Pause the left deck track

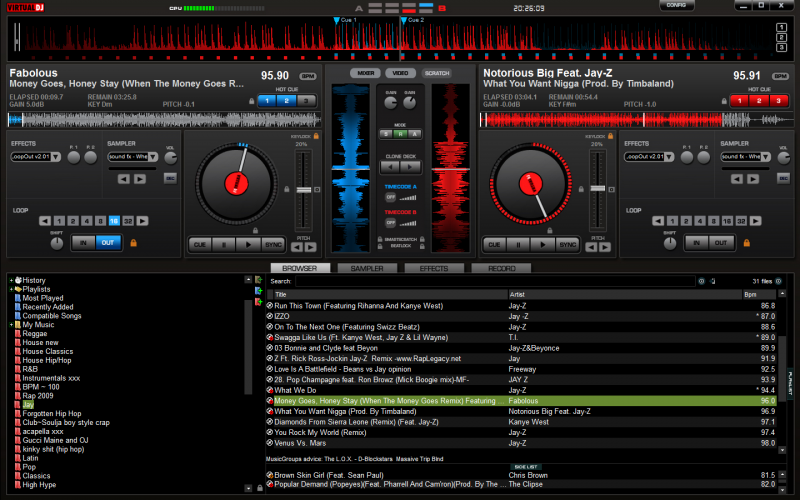(224, 245)
